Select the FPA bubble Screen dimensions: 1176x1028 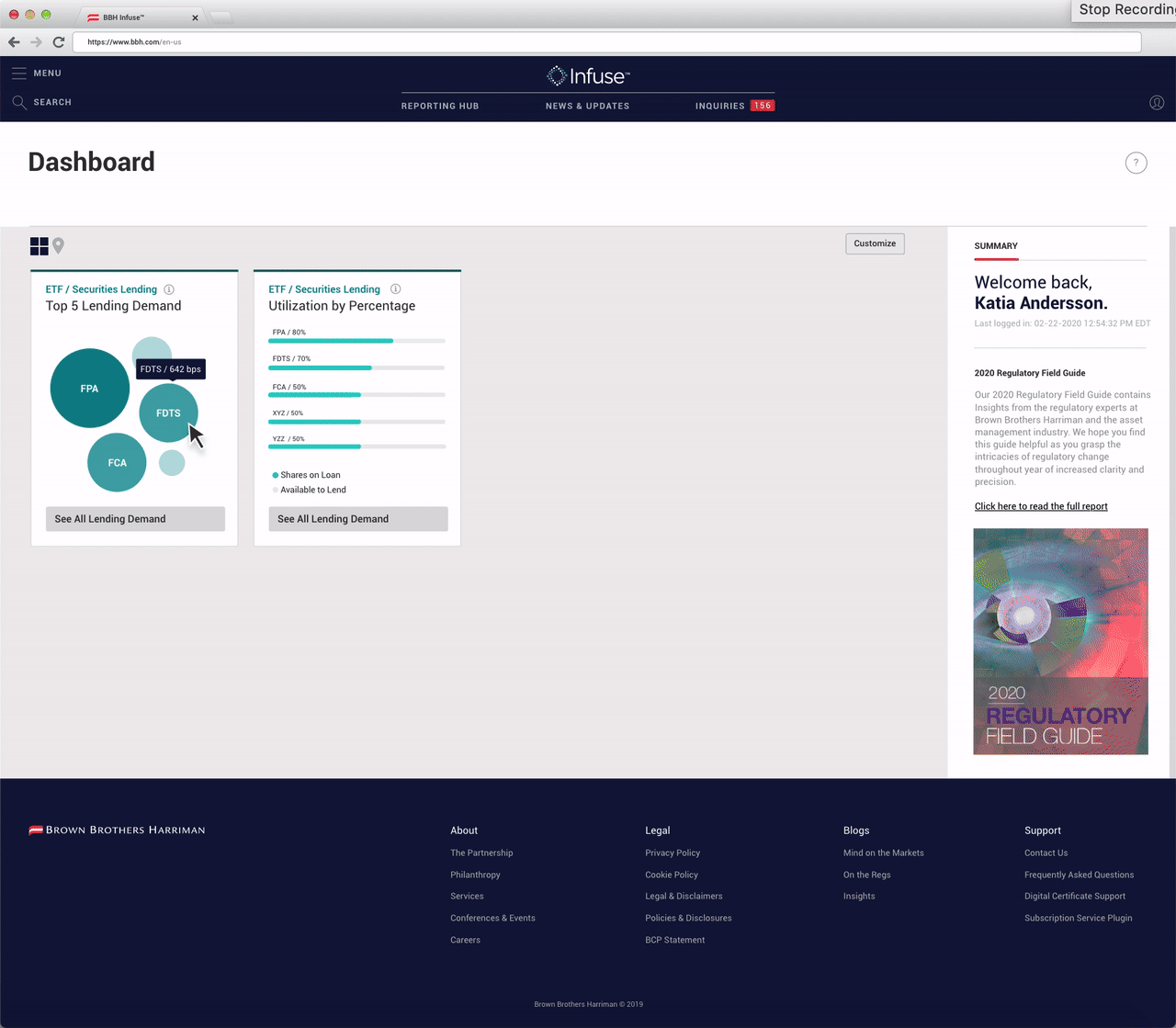point(89,388)
